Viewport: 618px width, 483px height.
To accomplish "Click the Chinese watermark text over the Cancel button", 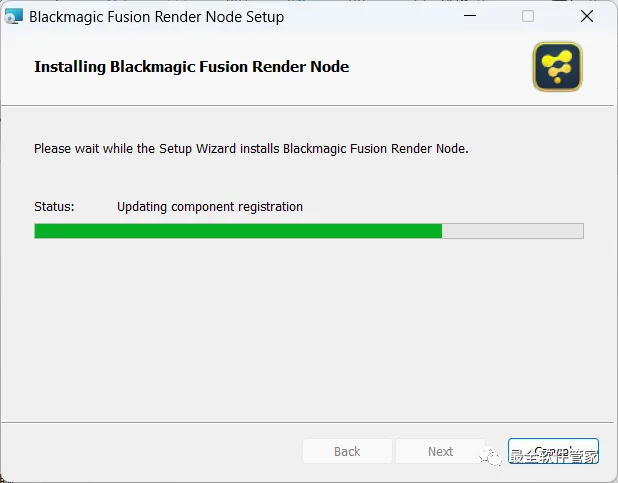I will (553, 457).
